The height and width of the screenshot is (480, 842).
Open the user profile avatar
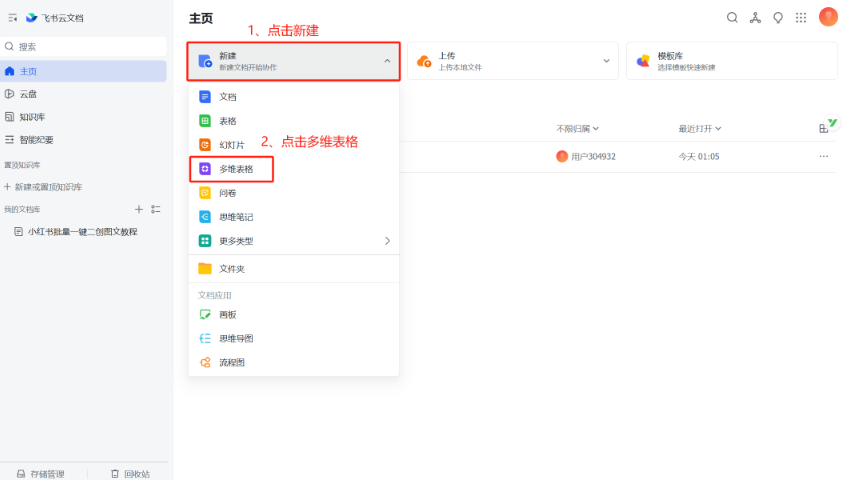click(x=828, y=17)
